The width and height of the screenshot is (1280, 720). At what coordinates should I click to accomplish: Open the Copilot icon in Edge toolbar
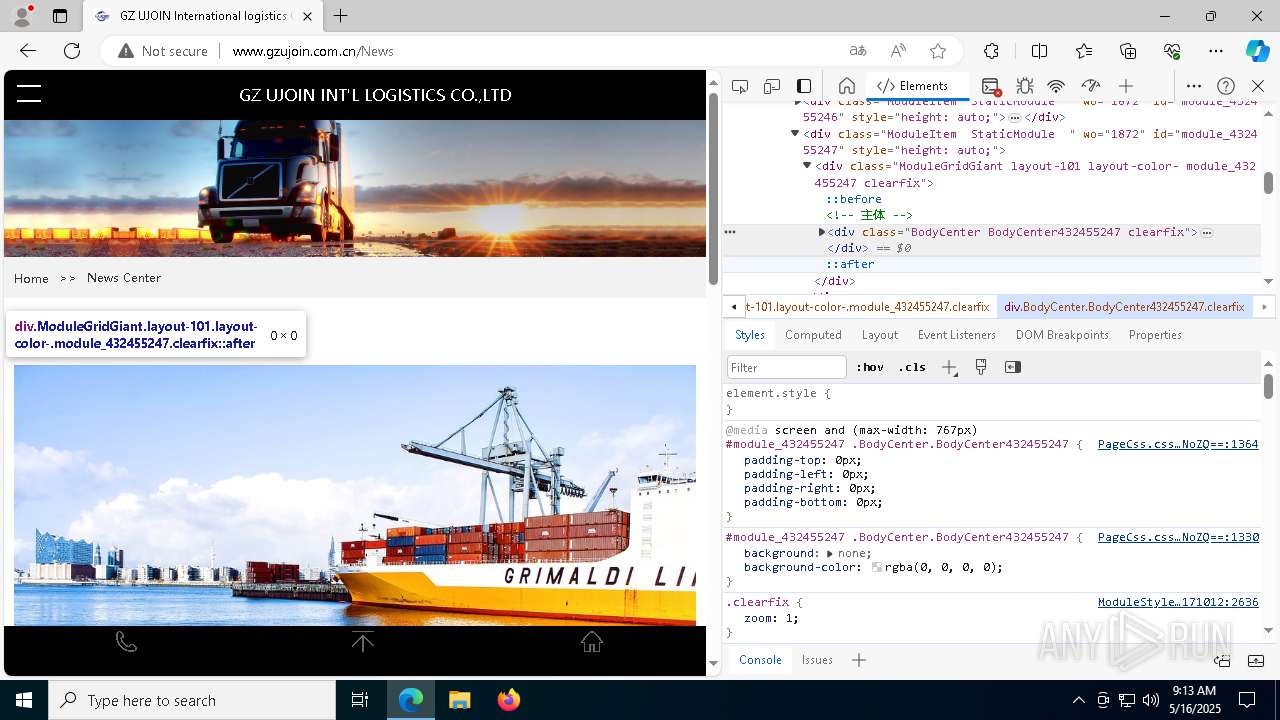click(1257, 51)
